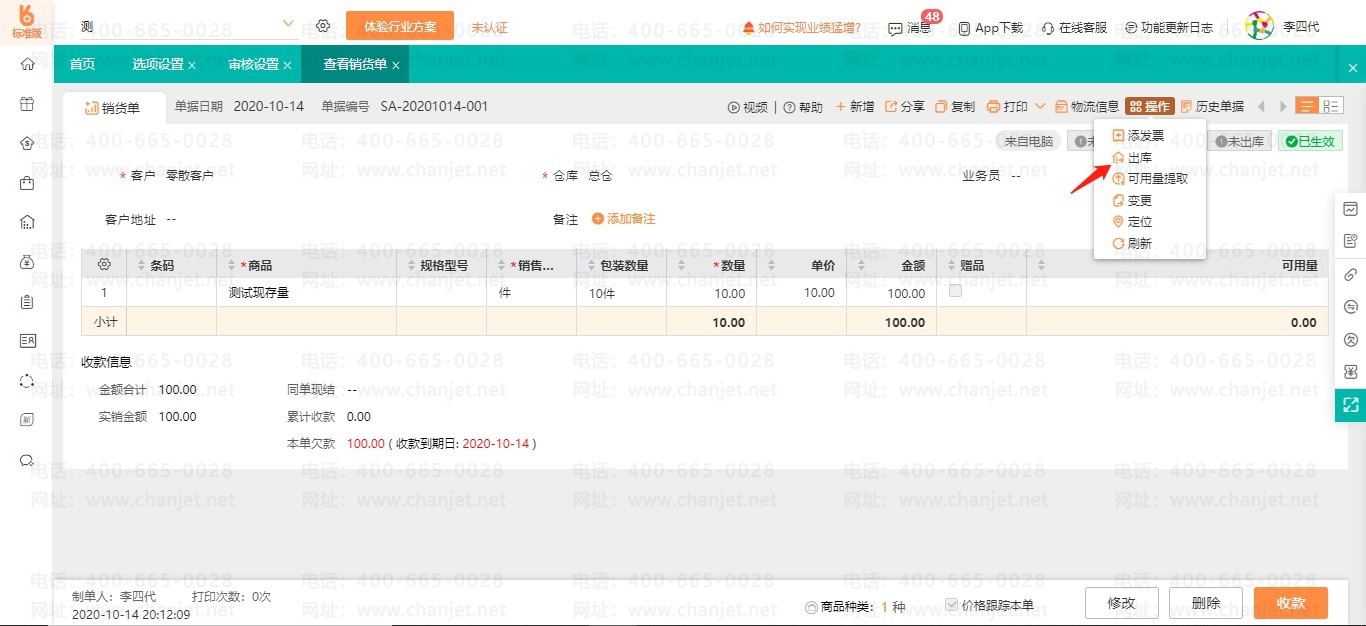
Task: Open 帮助 help from the toolbar
Action: click(x=803, y=107)
